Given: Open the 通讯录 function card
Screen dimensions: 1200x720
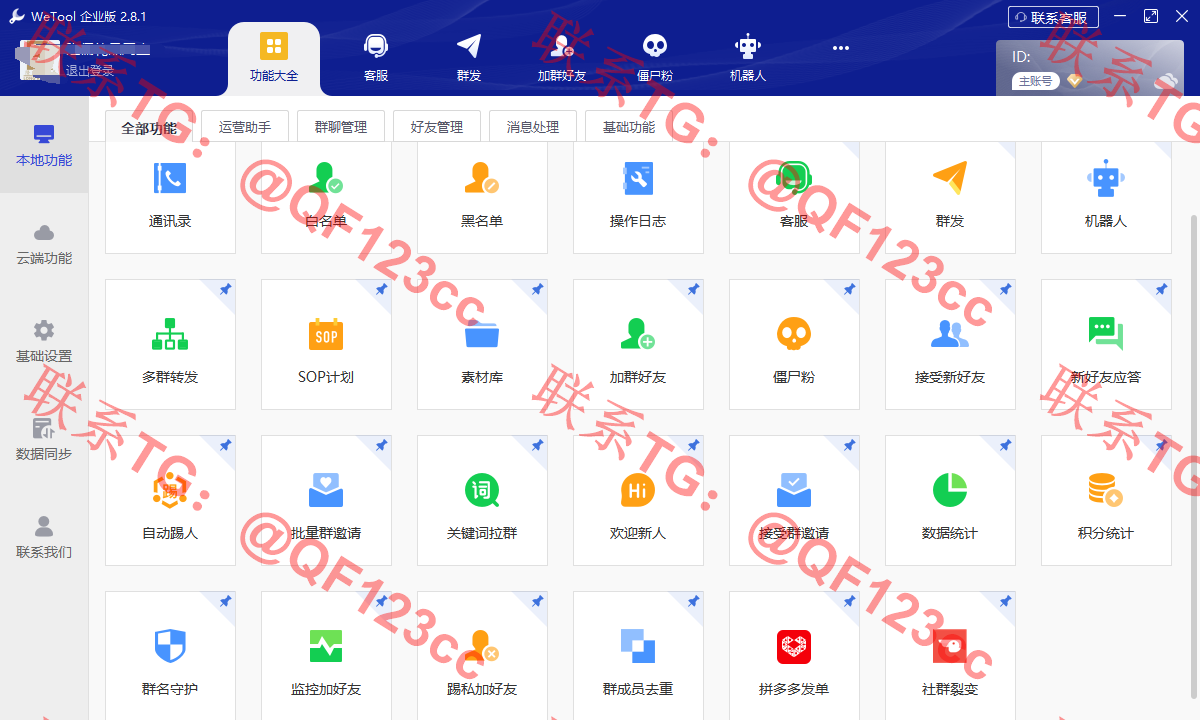Looking at the screenshot, I should (170, 197).
